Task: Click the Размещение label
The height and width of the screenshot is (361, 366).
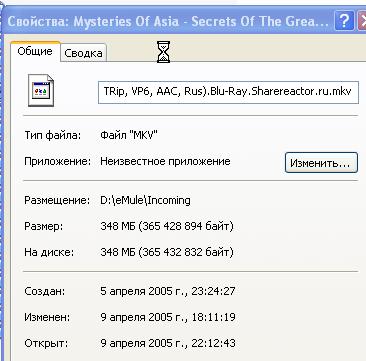Action: pyautogui.click(x=57, y=201)
